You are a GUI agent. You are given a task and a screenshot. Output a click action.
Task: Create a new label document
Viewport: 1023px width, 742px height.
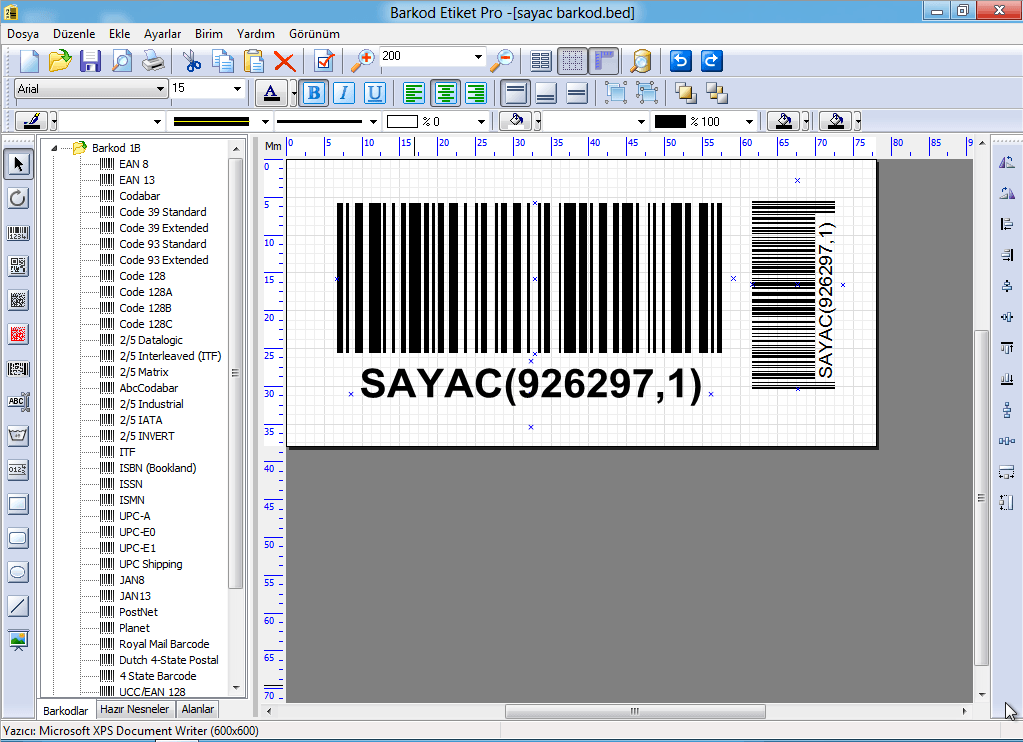[29, 61]
